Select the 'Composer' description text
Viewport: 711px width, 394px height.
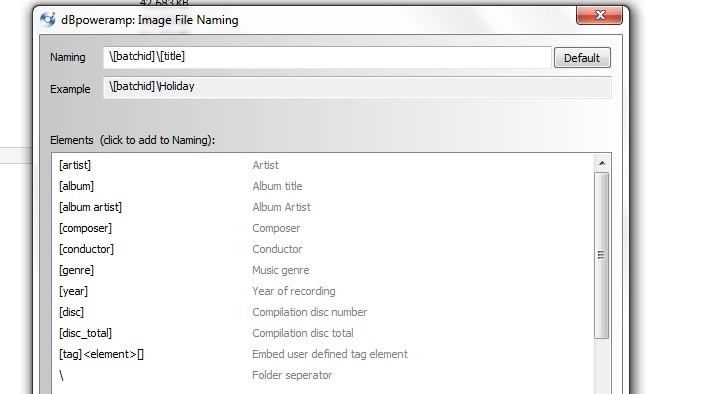276,228
